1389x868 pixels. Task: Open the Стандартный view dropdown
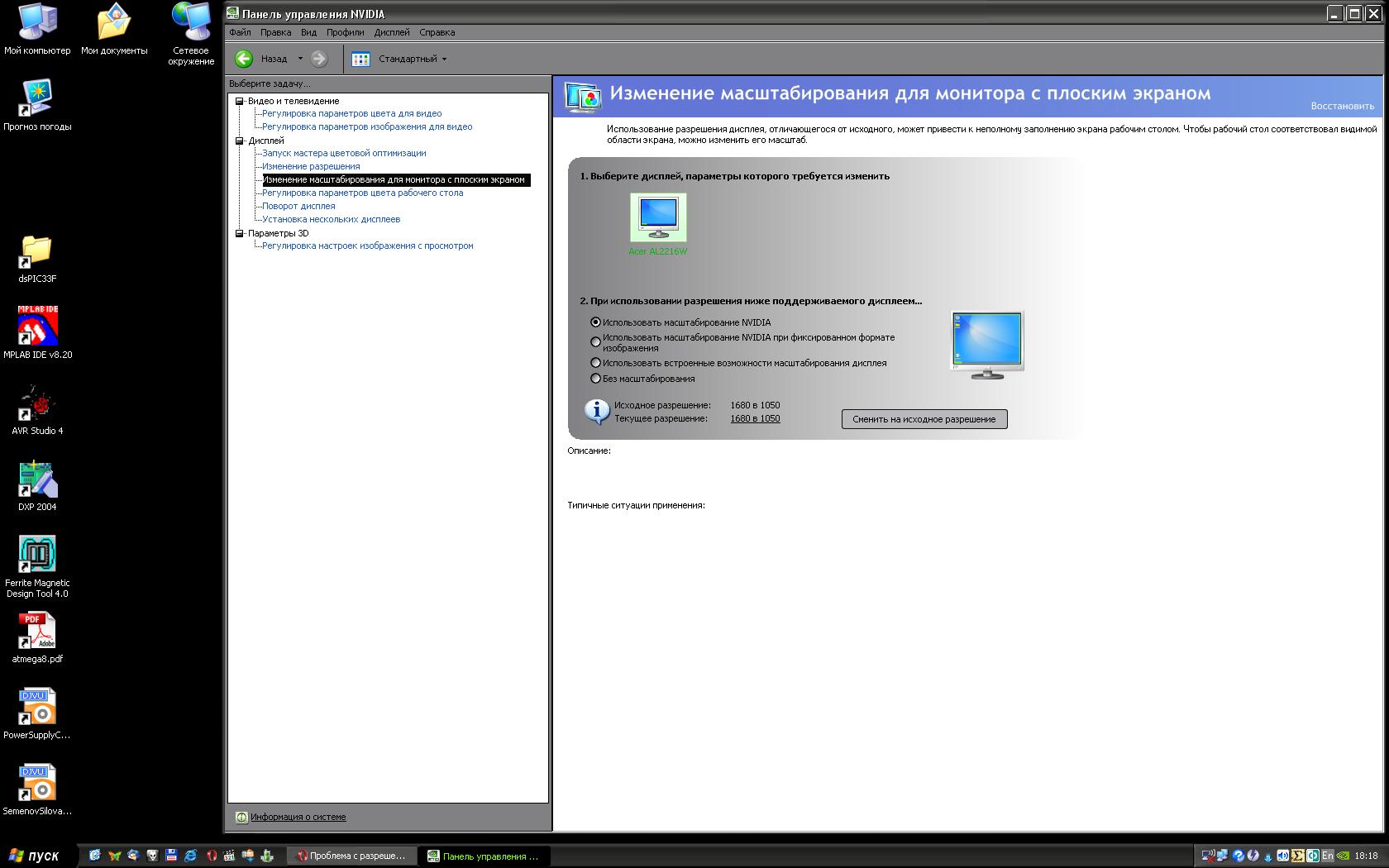(412, 59)
